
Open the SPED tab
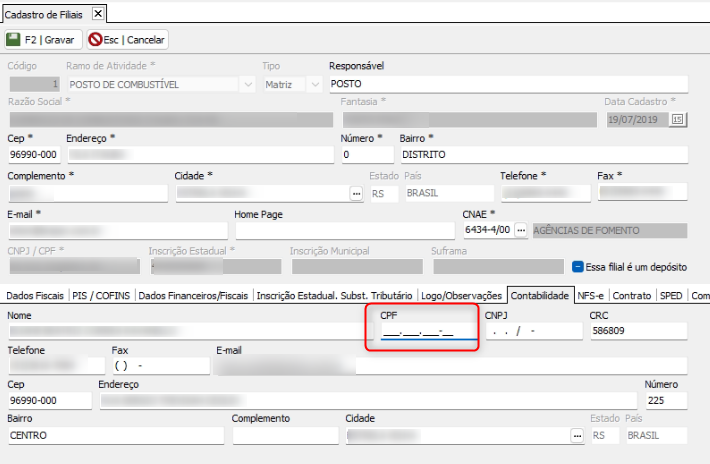point(672,295)
